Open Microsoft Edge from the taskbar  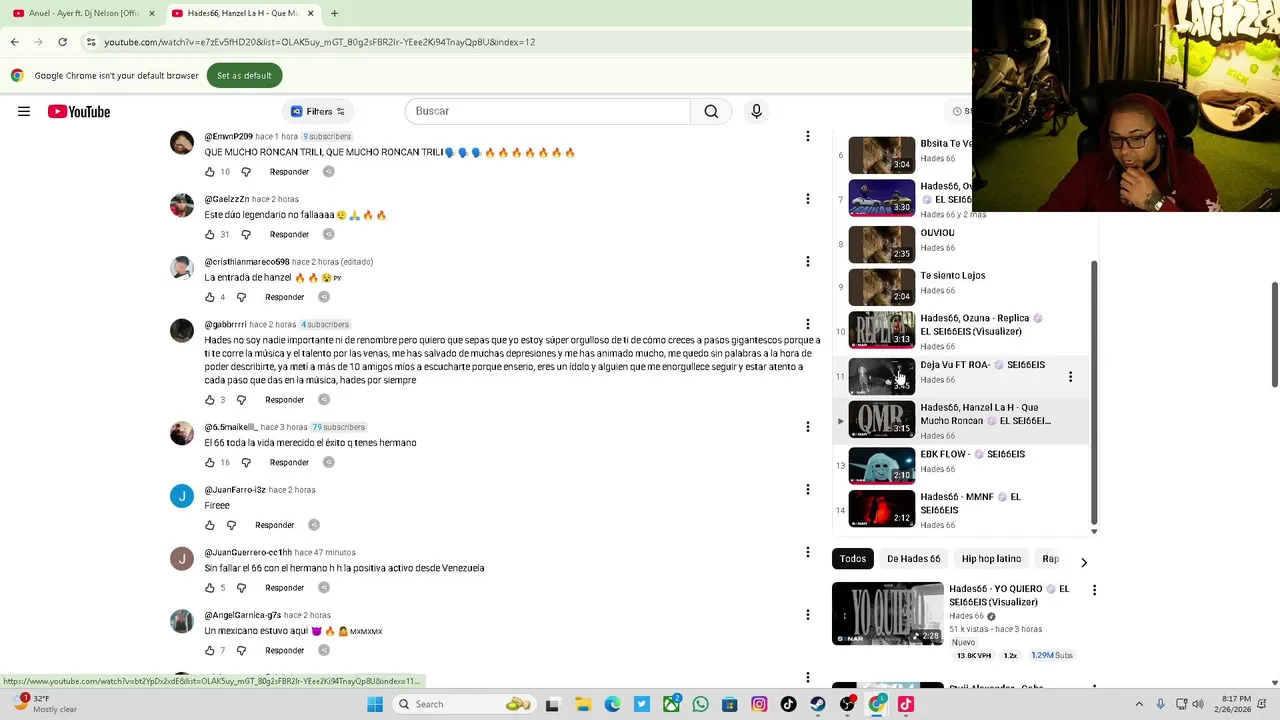[612, 704]
